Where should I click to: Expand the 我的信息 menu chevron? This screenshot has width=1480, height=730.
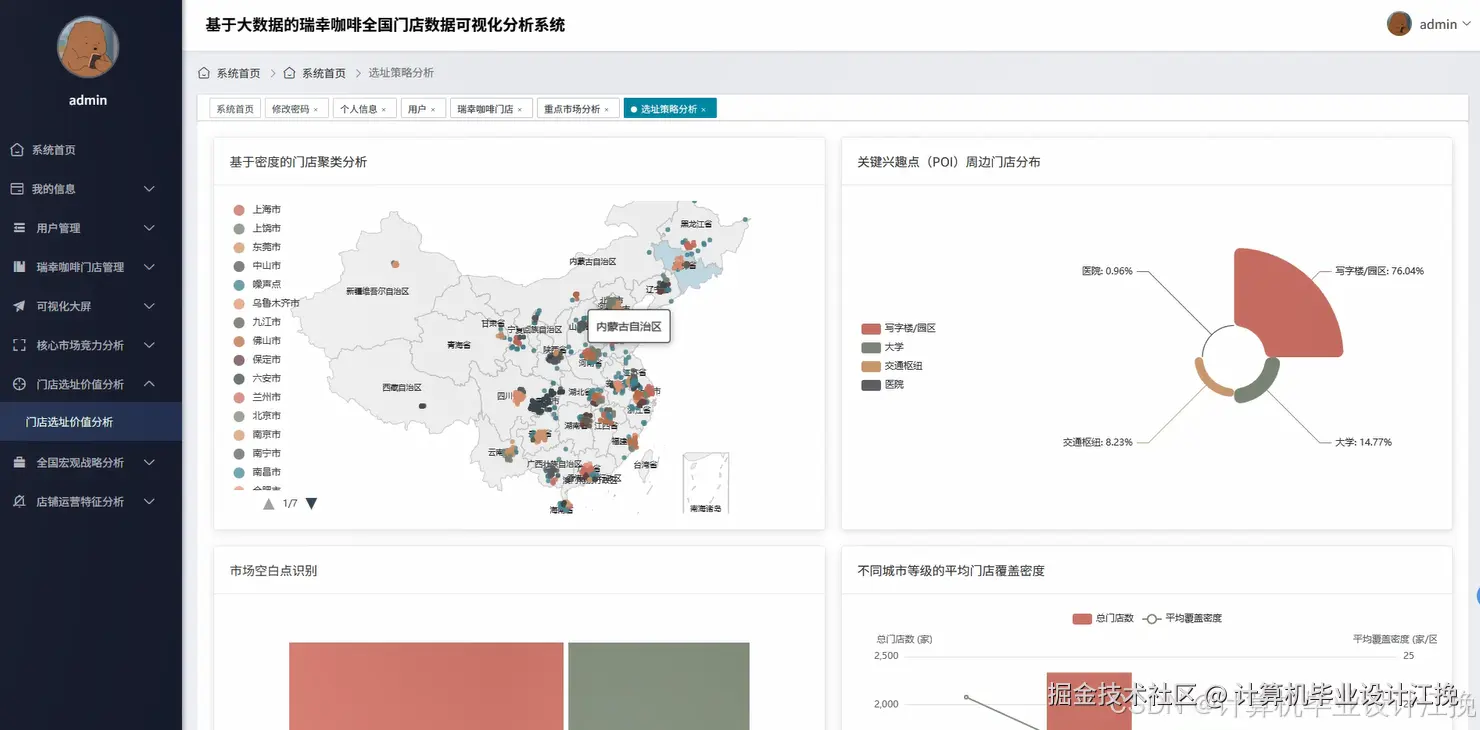tap(149, 189)
